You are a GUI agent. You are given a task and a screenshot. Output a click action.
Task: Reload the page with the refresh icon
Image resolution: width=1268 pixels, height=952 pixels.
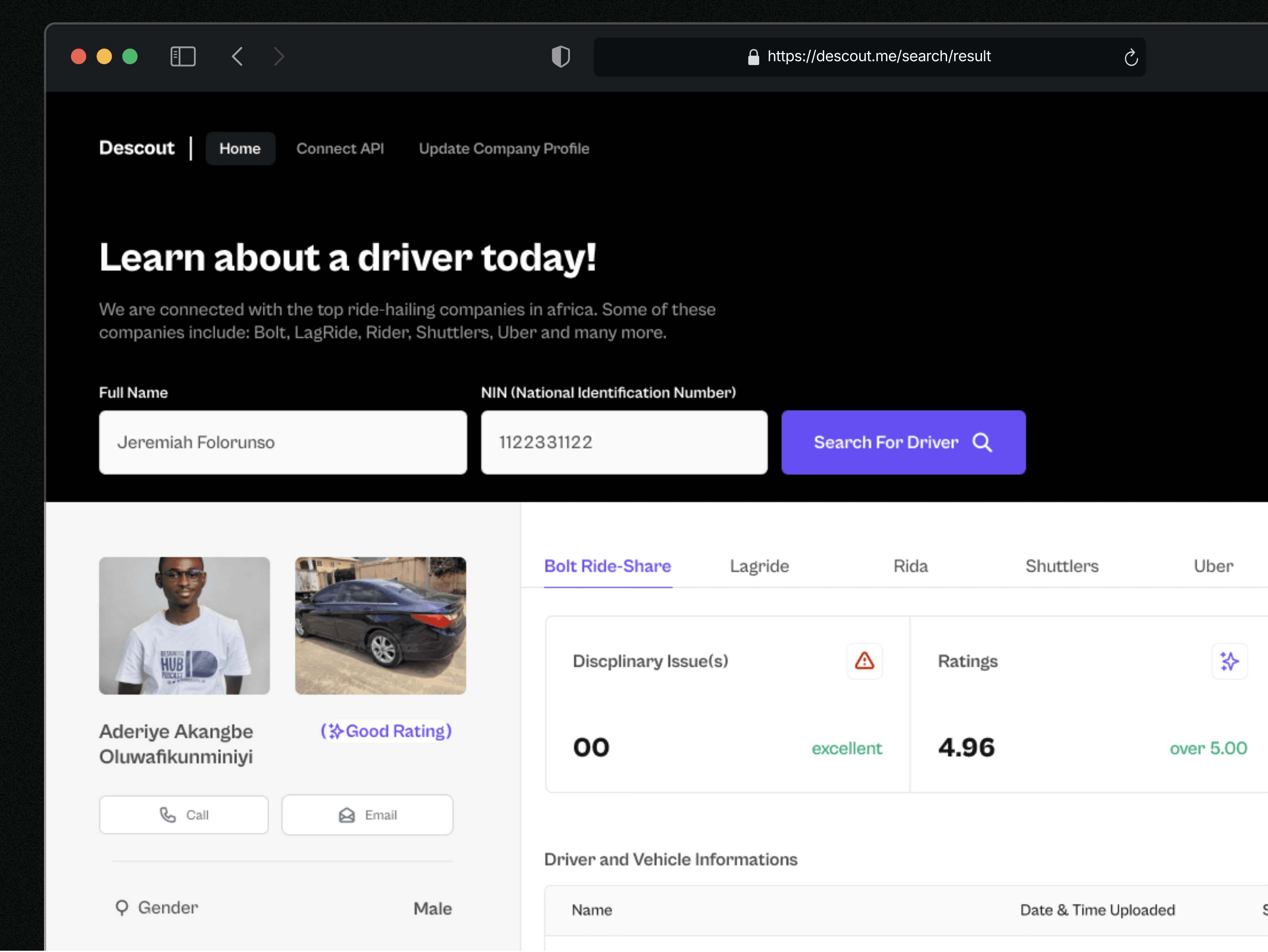tap(1130, 57)
